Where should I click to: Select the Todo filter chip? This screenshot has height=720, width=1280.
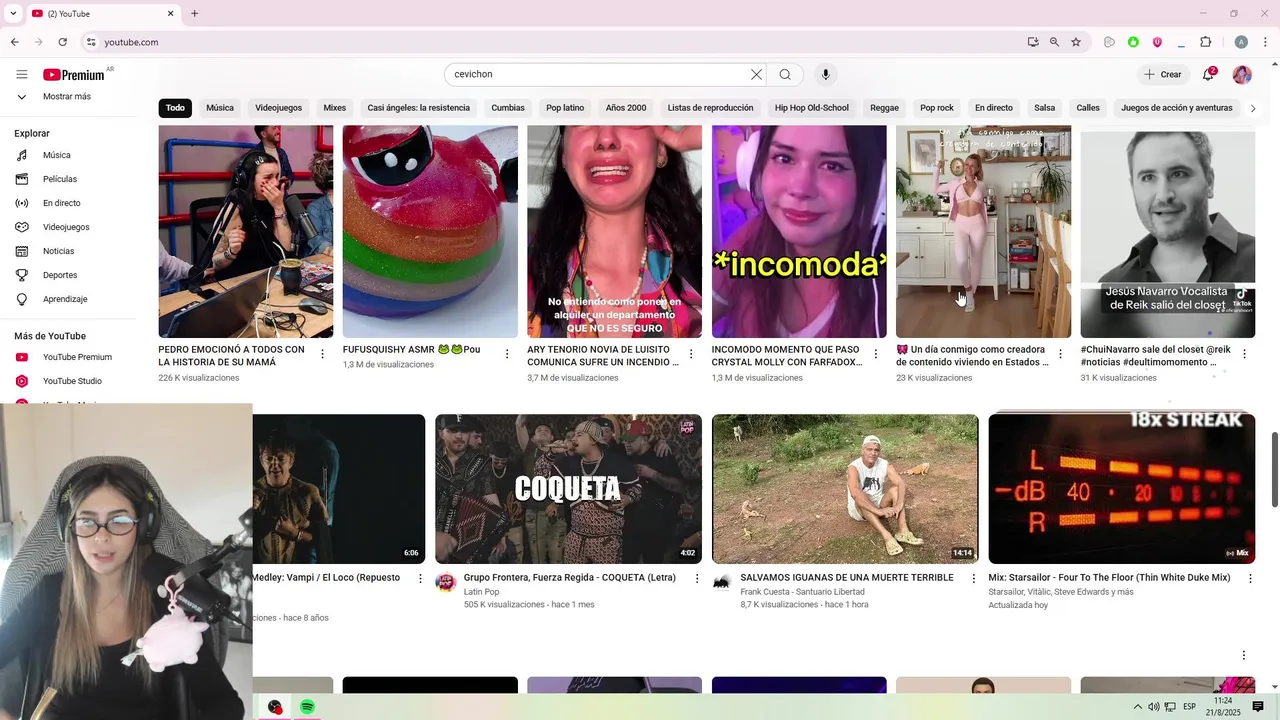(x=175, y=108)
